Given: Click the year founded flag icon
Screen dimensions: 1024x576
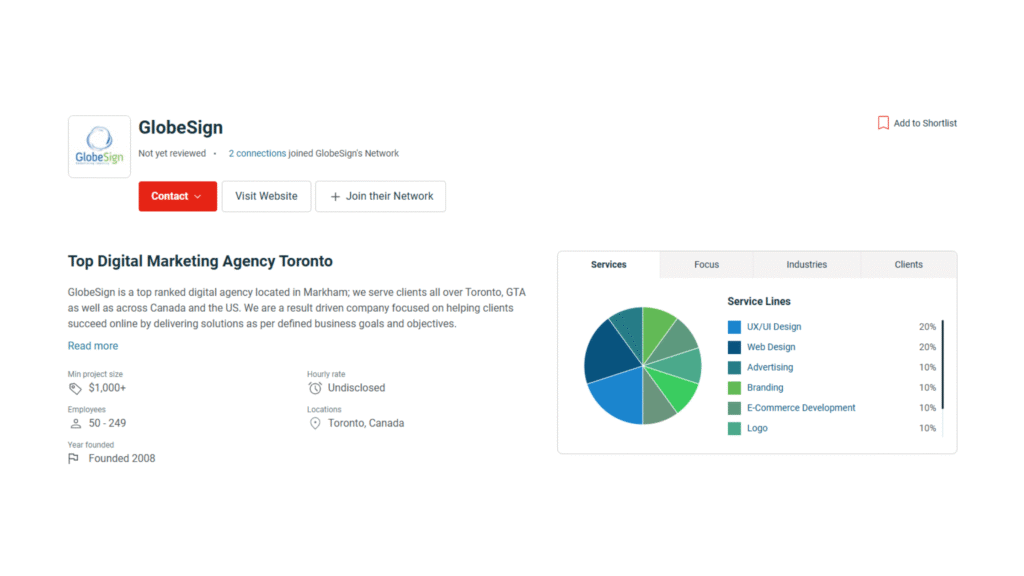Looking at the screenshot, I should click(74, 459).
